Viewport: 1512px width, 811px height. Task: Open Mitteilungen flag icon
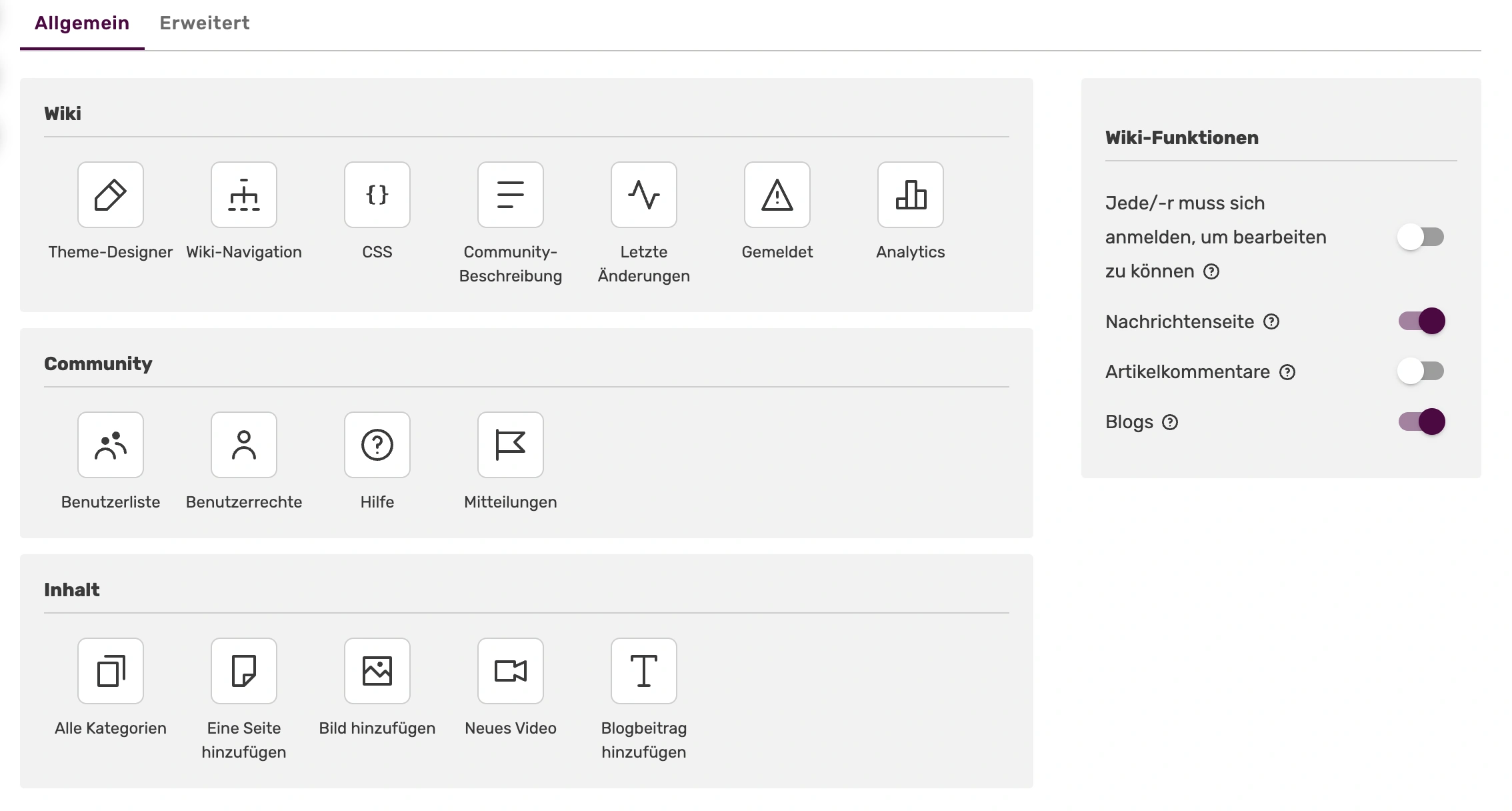pos(511,445)
